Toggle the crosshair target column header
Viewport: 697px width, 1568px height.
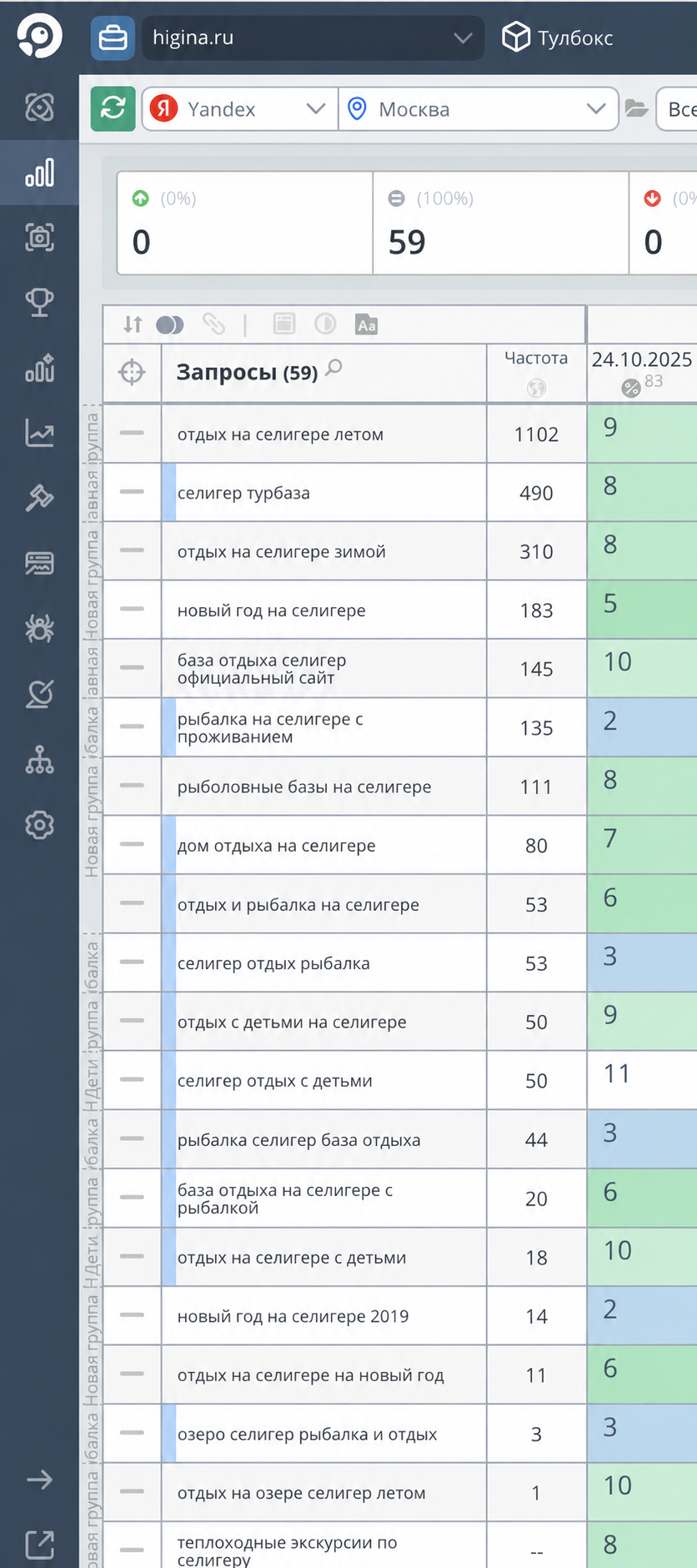pyautogui.click(x=132, y=372)
